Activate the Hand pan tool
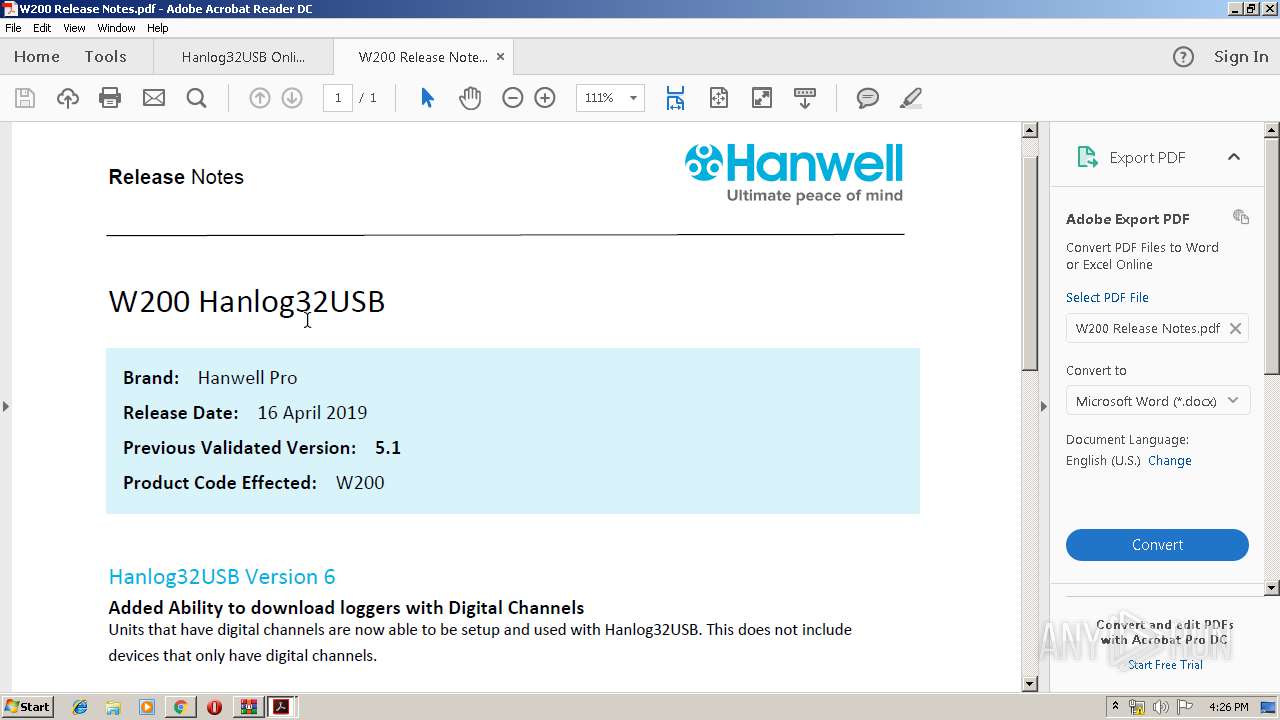This screenshot has width=1280, height=720. (x=470, y=98)
